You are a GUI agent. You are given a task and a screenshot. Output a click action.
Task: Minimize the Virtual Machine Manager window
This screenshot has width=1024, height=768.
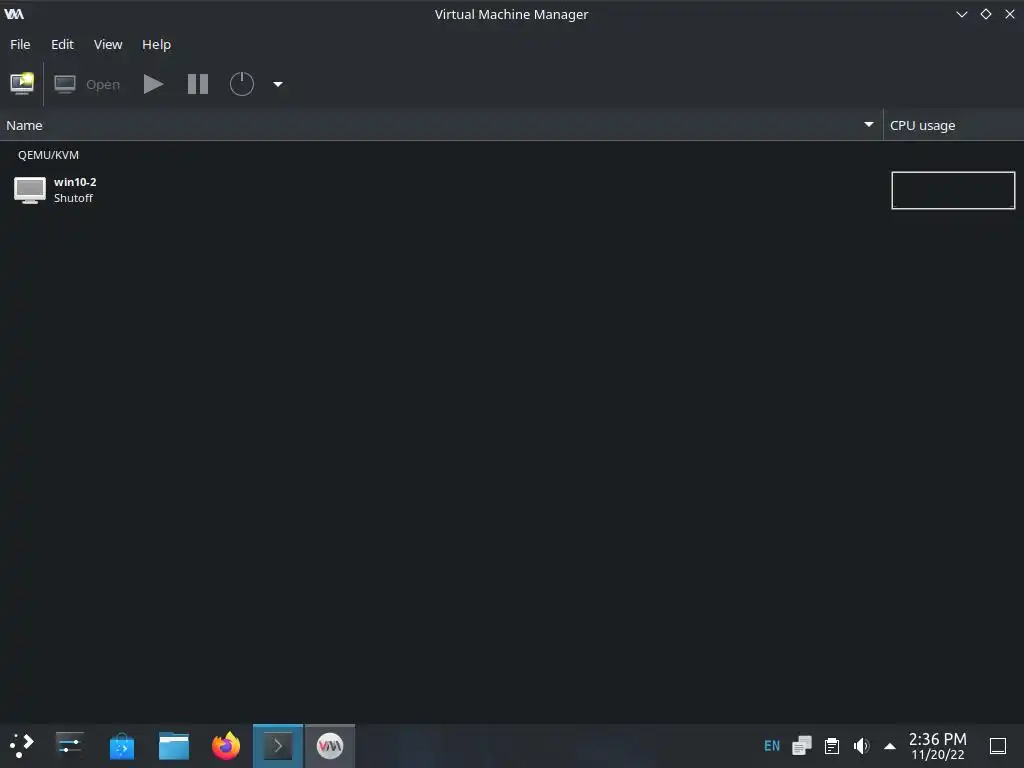[962, 14]
